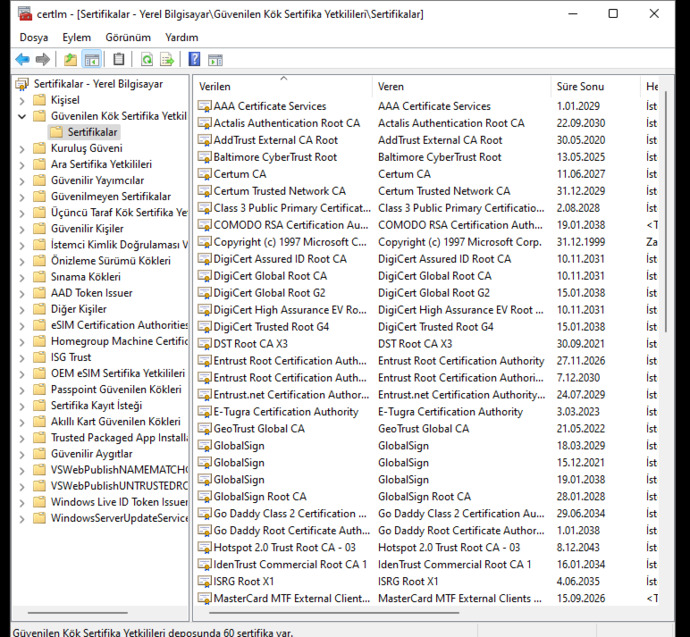This screenshot has height=637, width=690.
Task: Click the Forward arrow toolbar icon
Action: coord(43,59)
